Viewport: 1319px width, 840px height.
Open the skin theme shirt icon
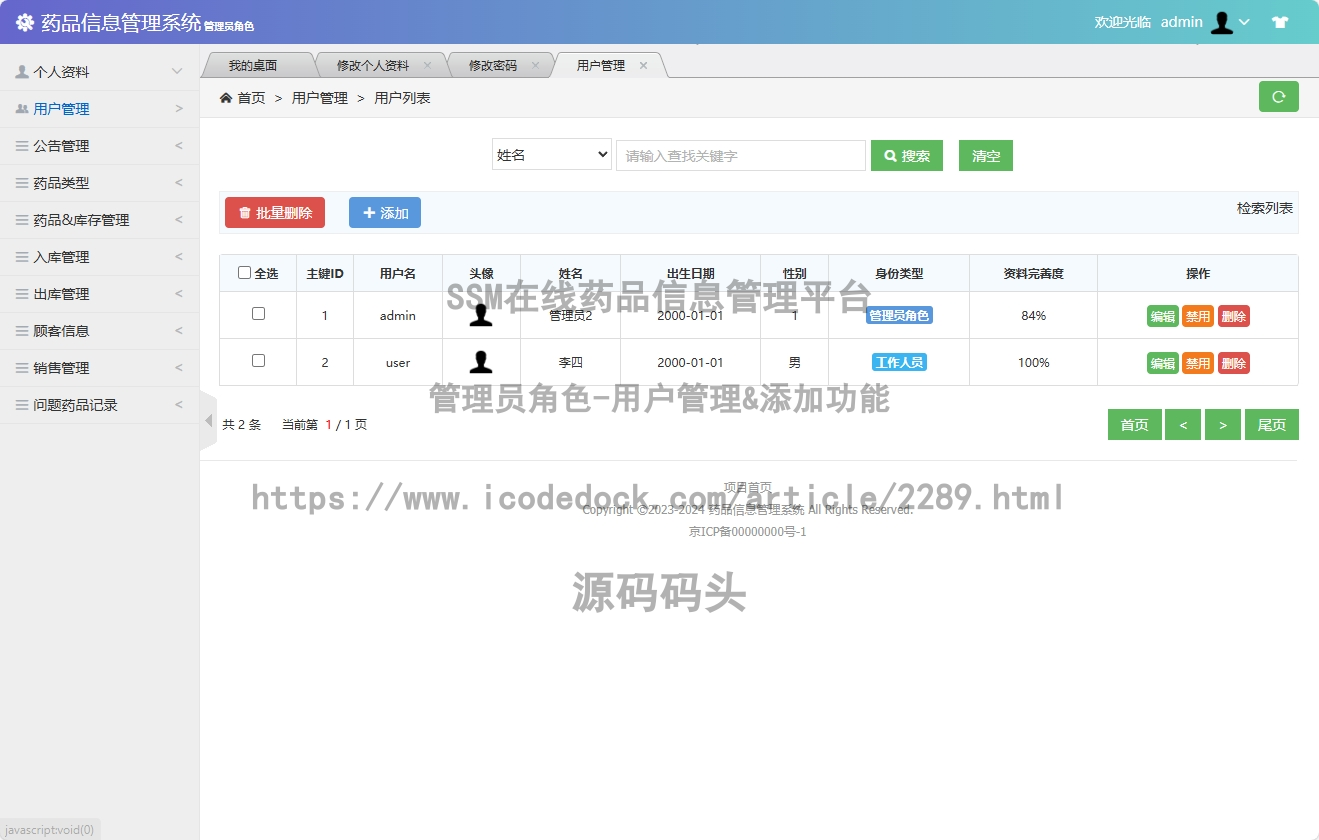coord(1280,22)
